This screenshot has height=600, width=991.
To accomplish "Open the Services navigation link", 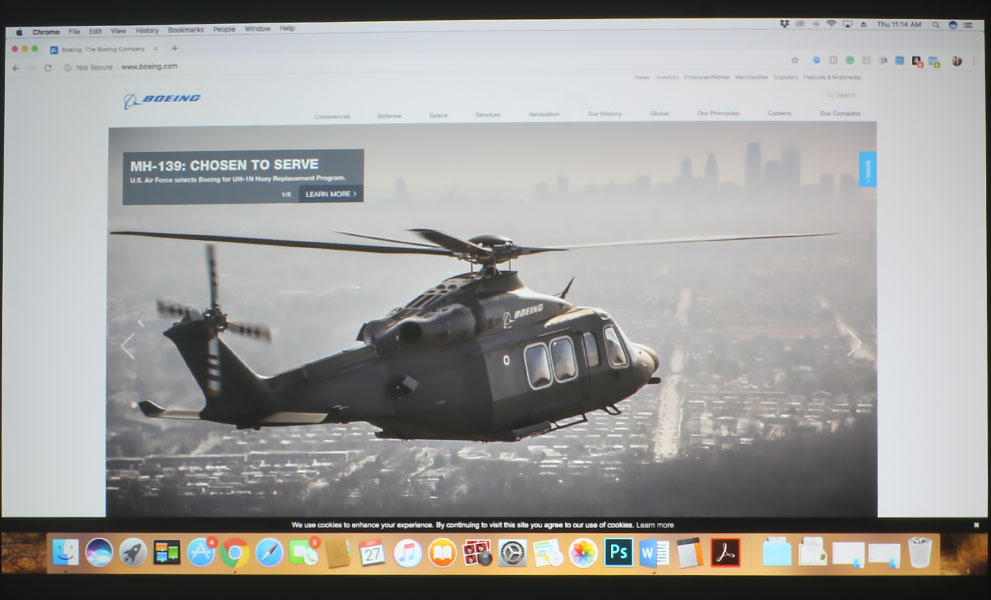I will coord(488,115).
